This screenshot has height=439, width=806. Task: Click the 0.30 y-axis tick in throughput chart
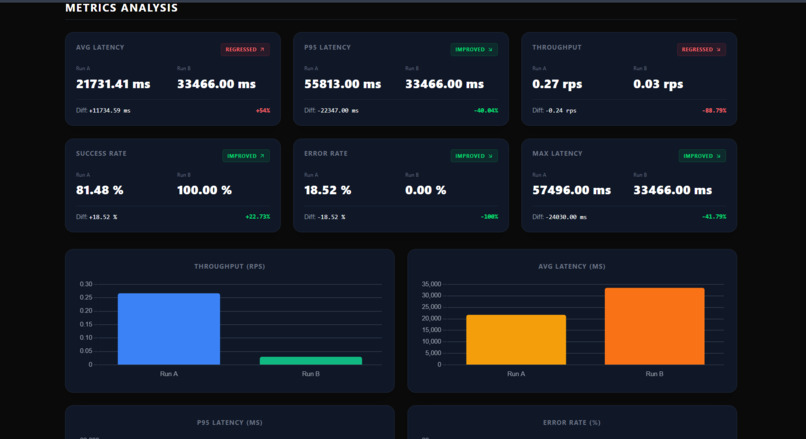86,284
